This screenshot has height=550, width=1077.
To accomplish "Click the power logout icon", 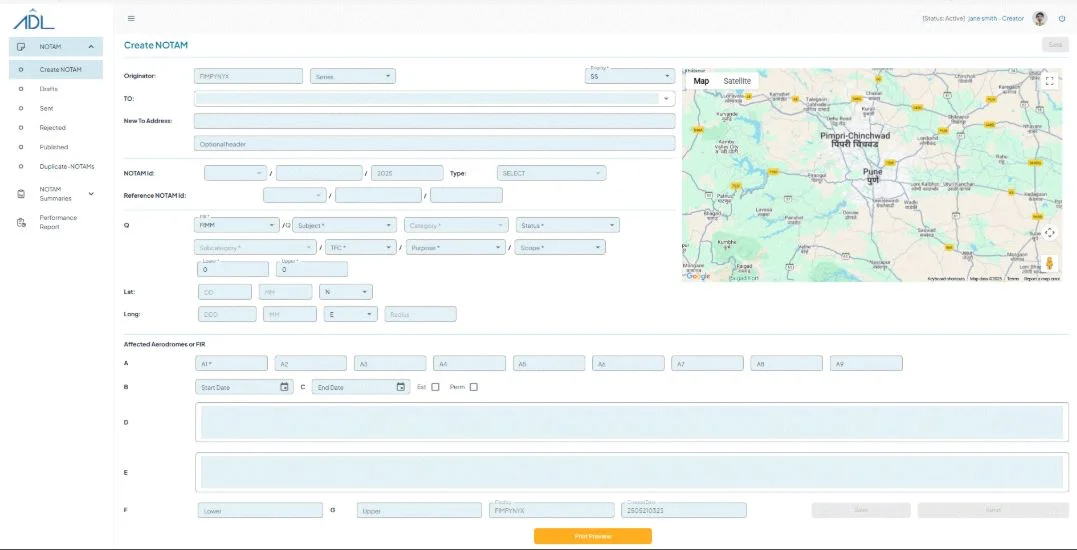I will click(1062, 19).
